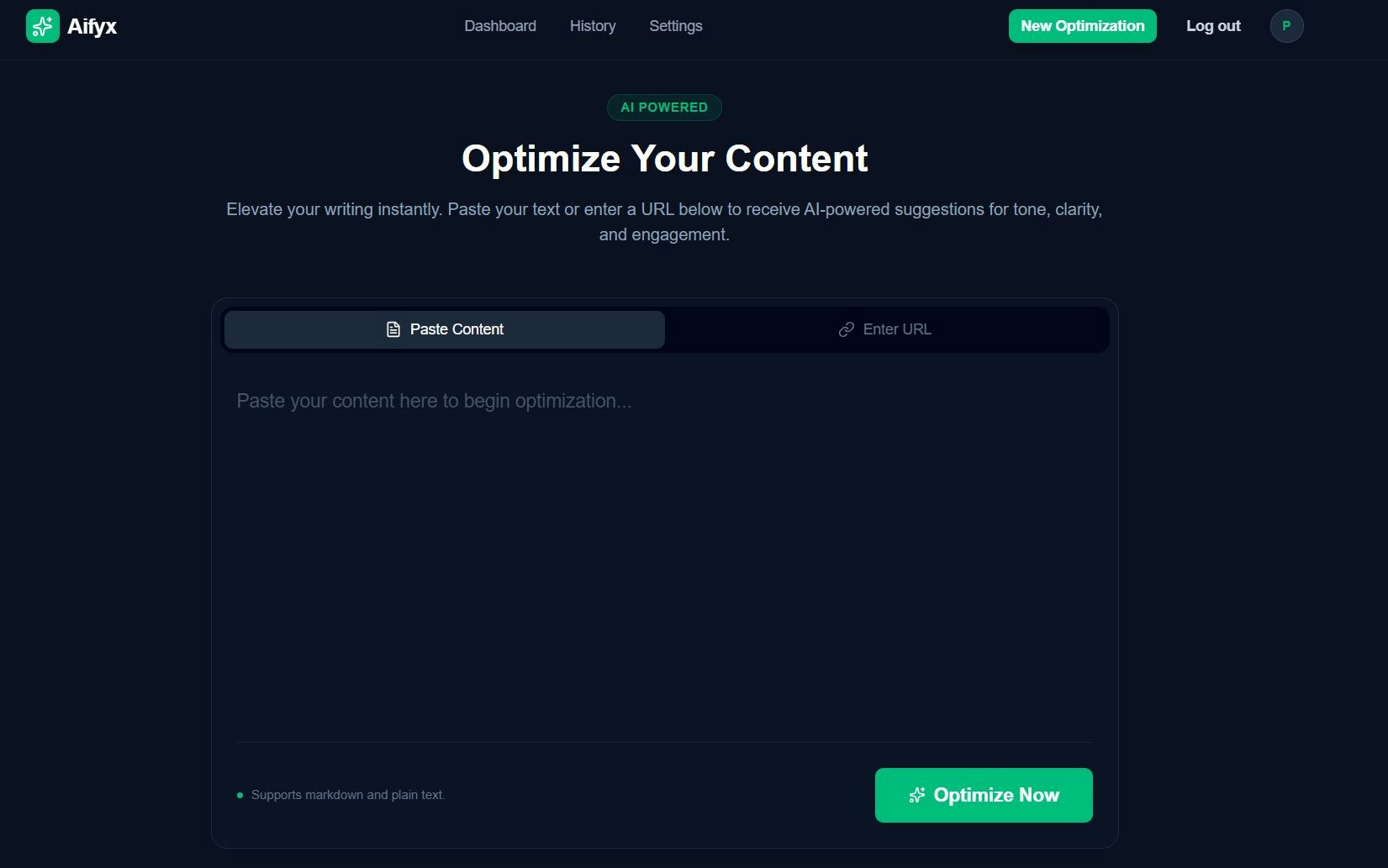The height and width of the screenshot is (868, 1388).
Task: Click the Supports markdown and plain text note
Action: coord(348,794)
